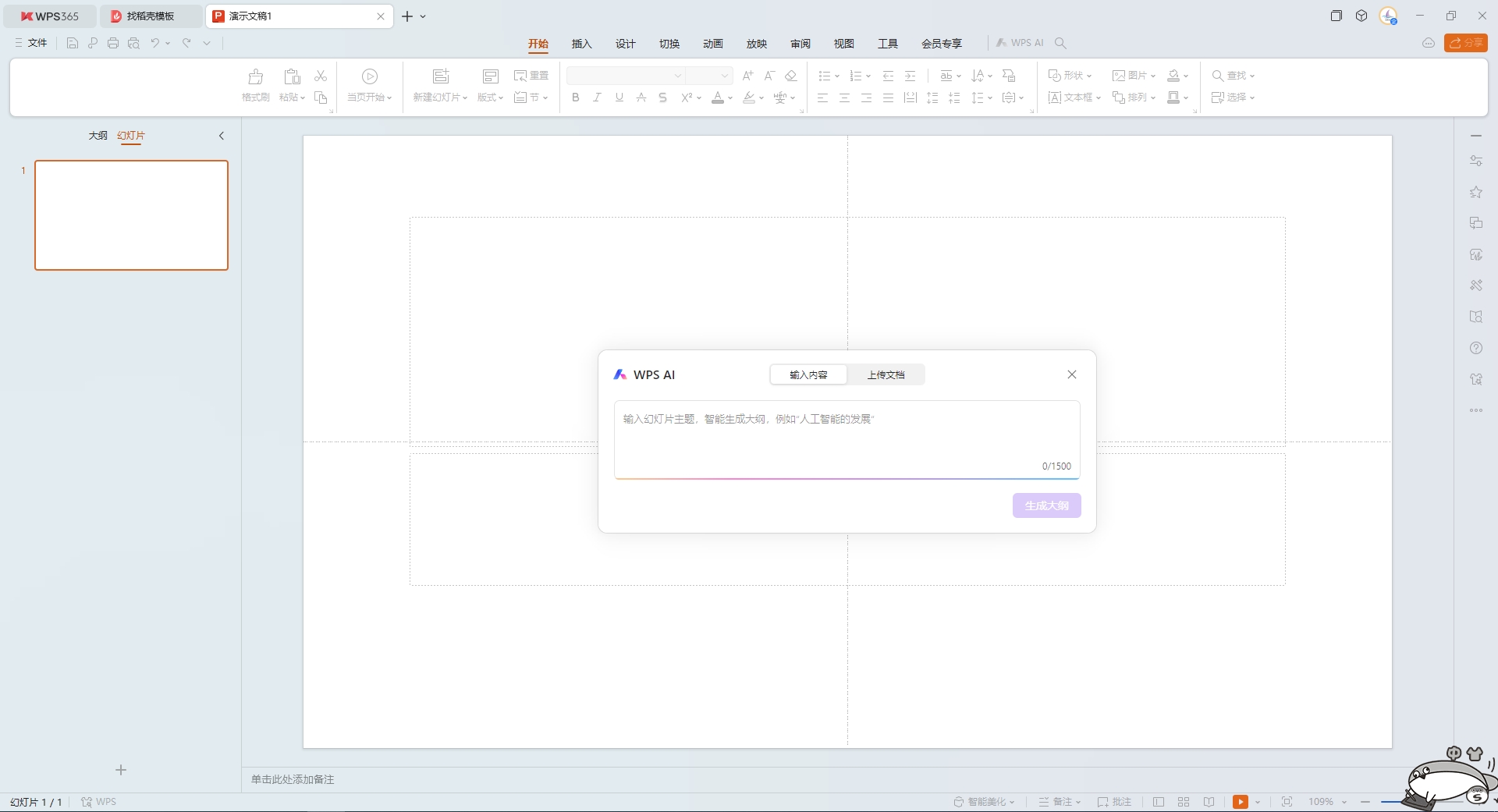Open the File (文件) menu
This screenshot has height=812, width=1498.
pos(31,43)
